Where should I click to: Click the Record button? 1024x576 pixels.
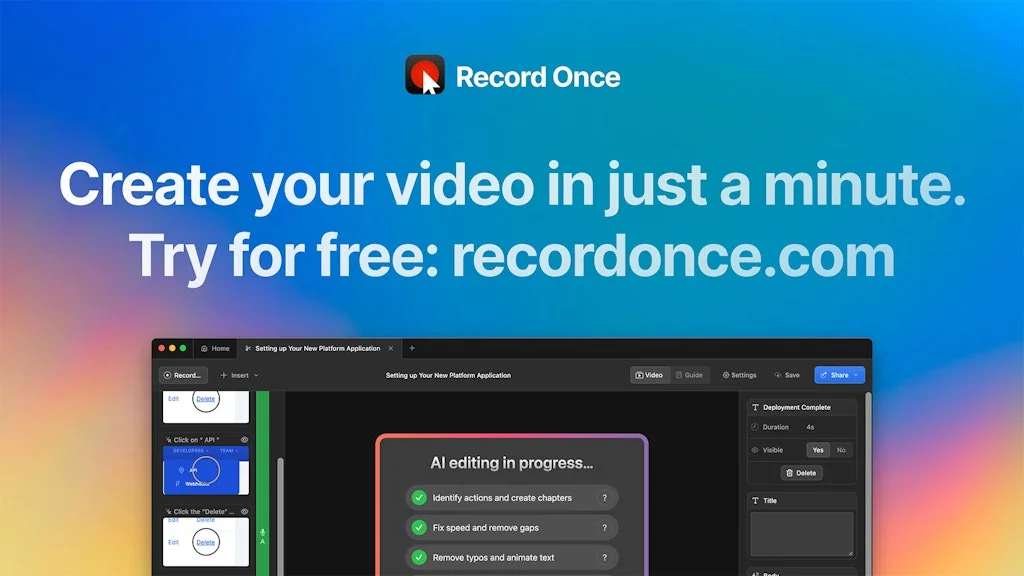click(184, 375)
